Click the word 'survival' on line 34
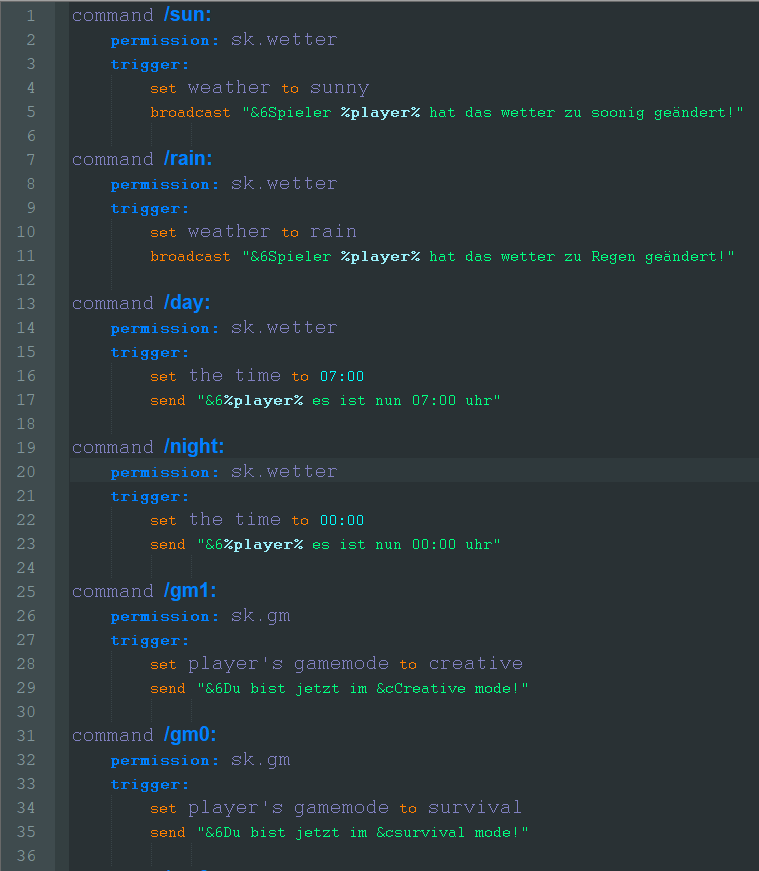This screenshot has width=759, height=871. (475, 808)
